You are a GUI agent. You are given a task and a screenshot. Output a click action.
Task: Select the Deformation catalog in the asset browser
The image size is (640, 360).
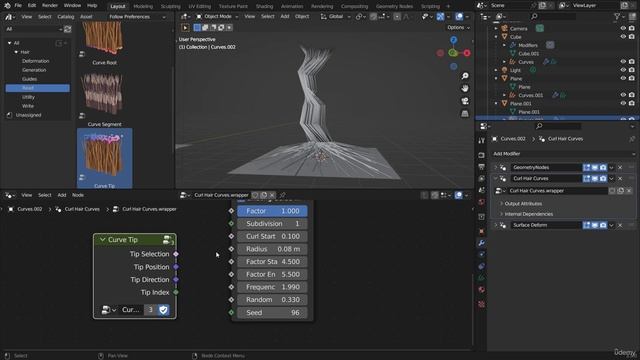(x=36, y=61)
